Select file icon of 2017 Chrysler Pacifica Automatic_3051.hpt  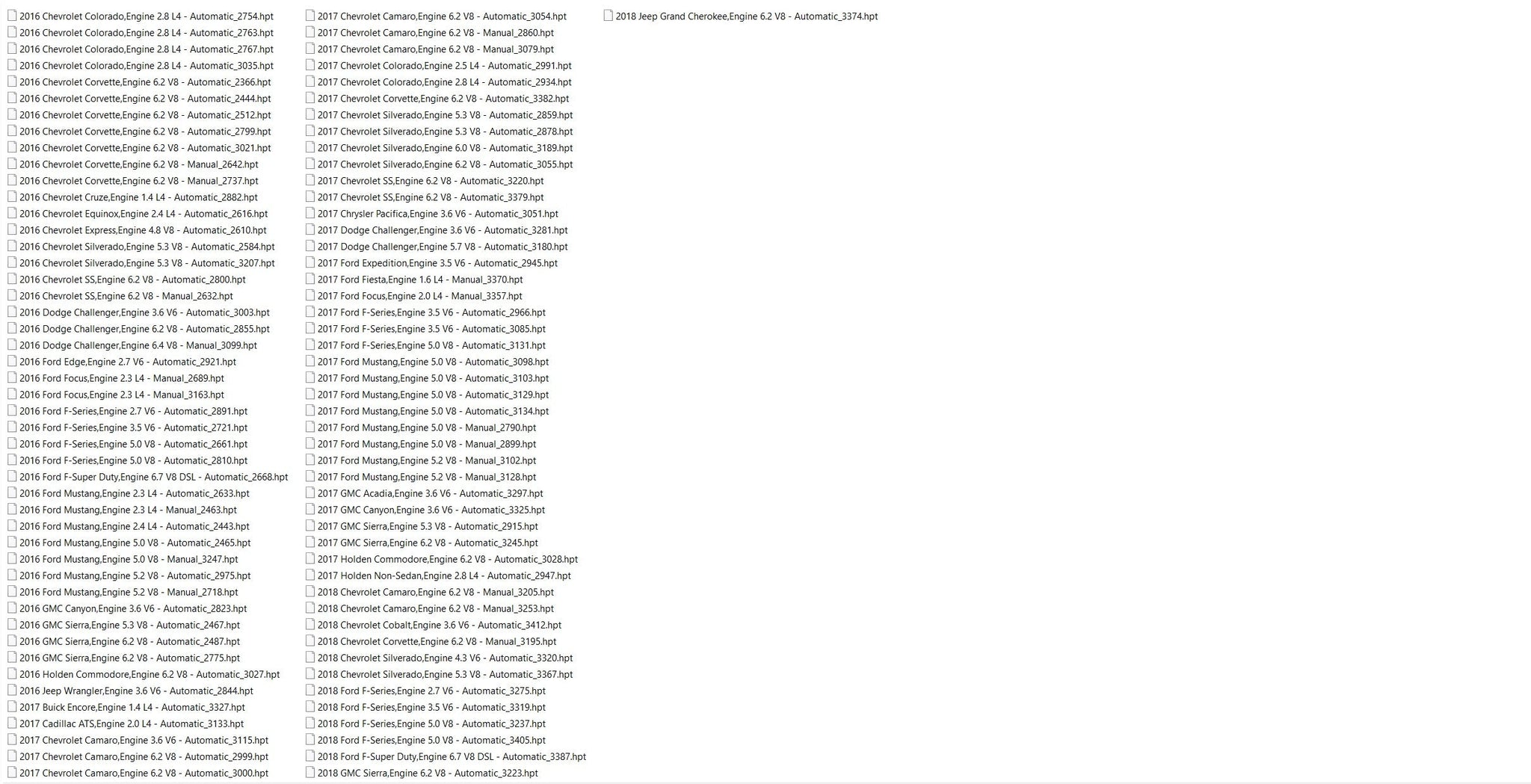[310, 213]
